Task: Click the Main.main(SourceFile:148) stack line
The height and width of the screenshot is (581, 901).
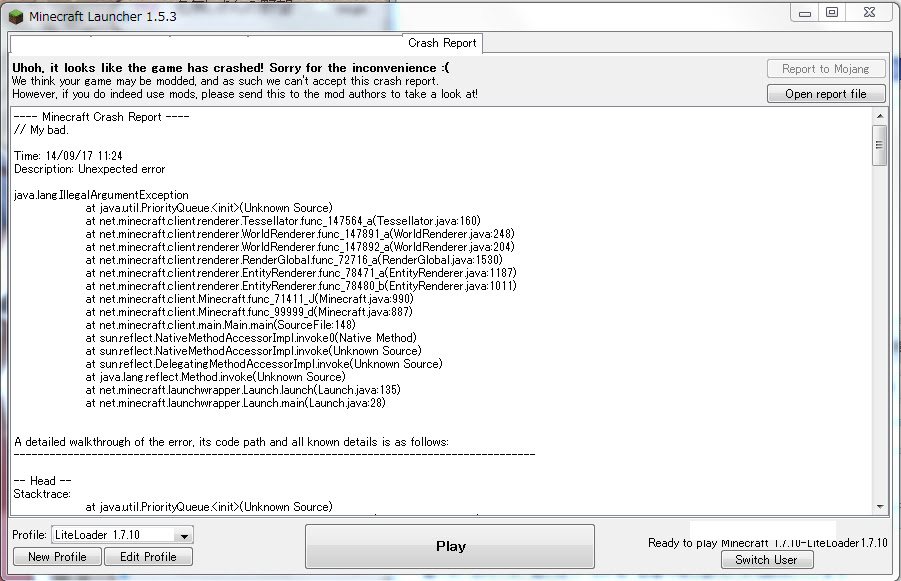Action: [221, 325]
